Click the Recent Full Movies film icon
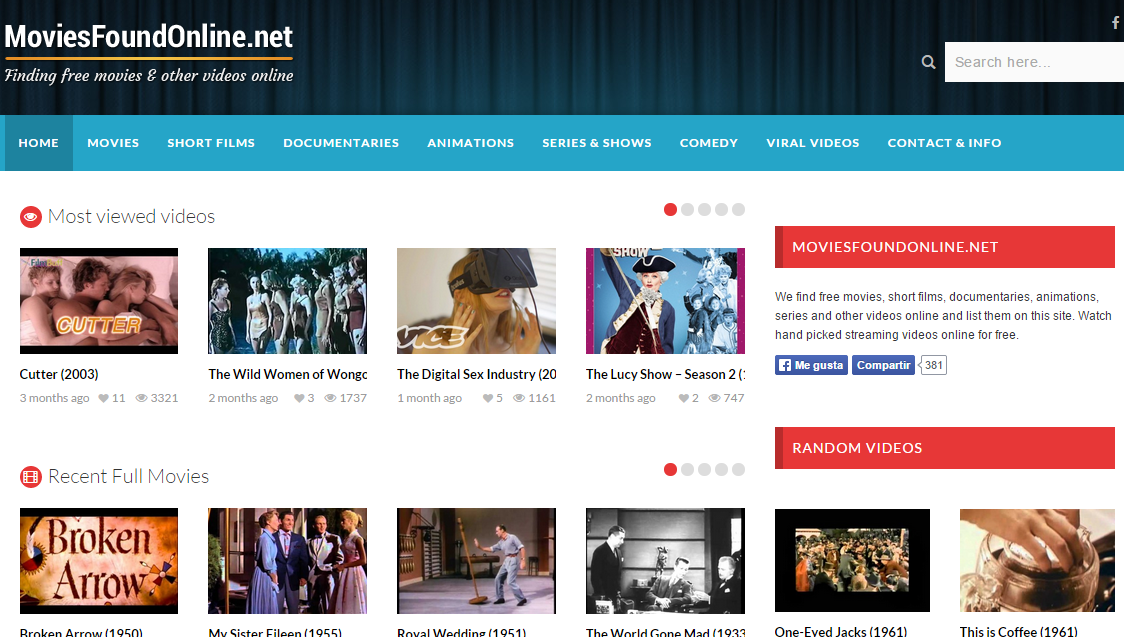Viewport: 1124px width, 640px height. pyautogui.click(x=31, y=477)
